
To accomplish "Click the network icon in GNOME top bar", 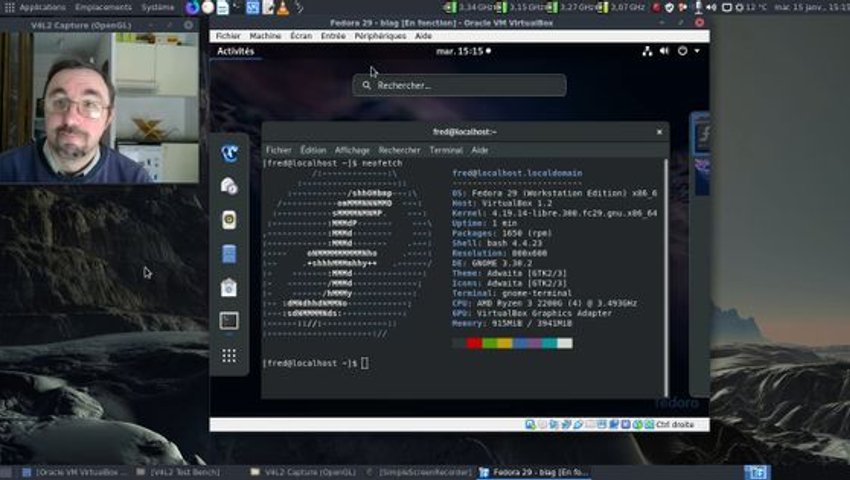I will pos(647,51).
